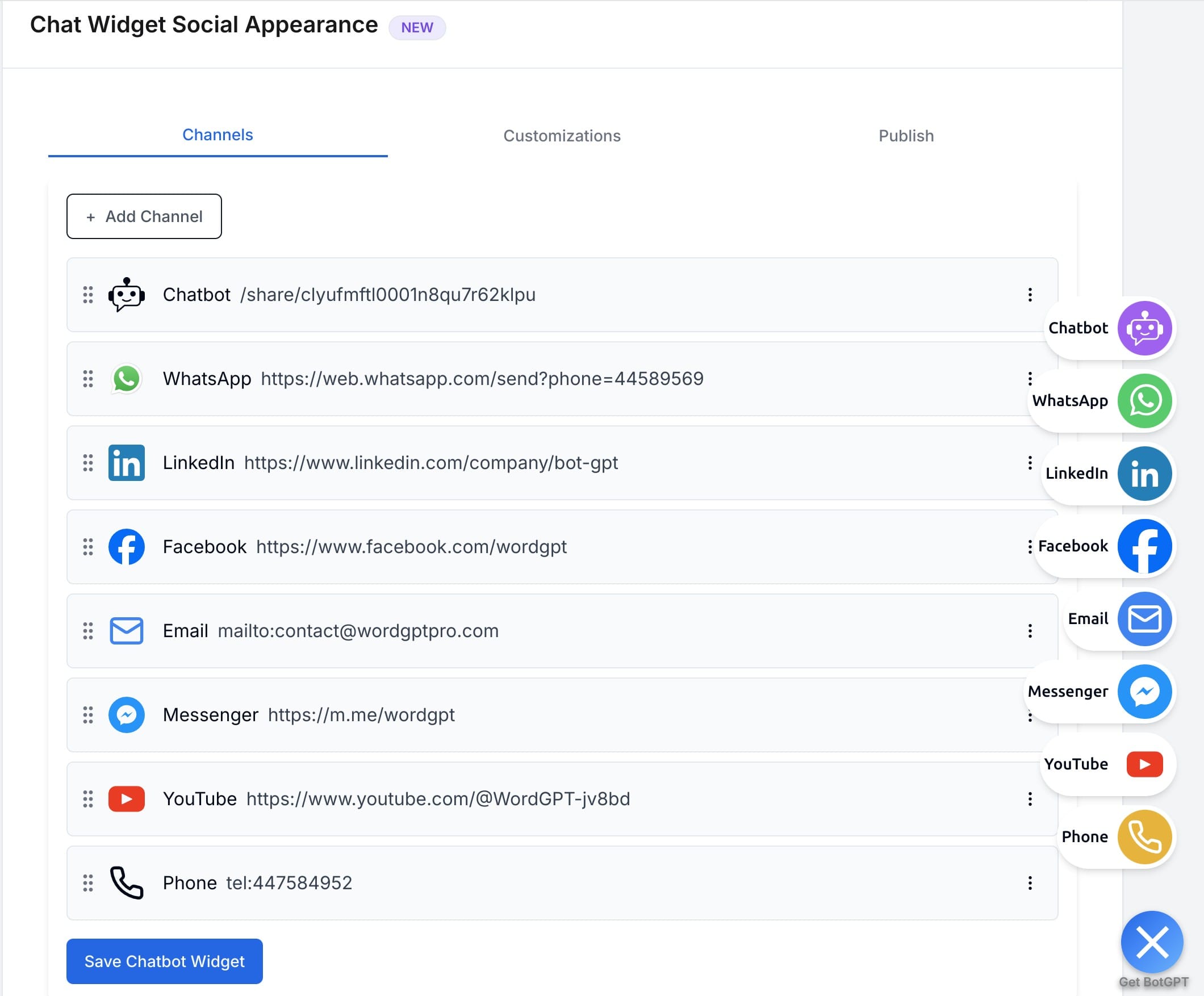This screenshot has width=1204, height=996.
Task: Select the Phone handset icon
Action: tap(126, 883)
